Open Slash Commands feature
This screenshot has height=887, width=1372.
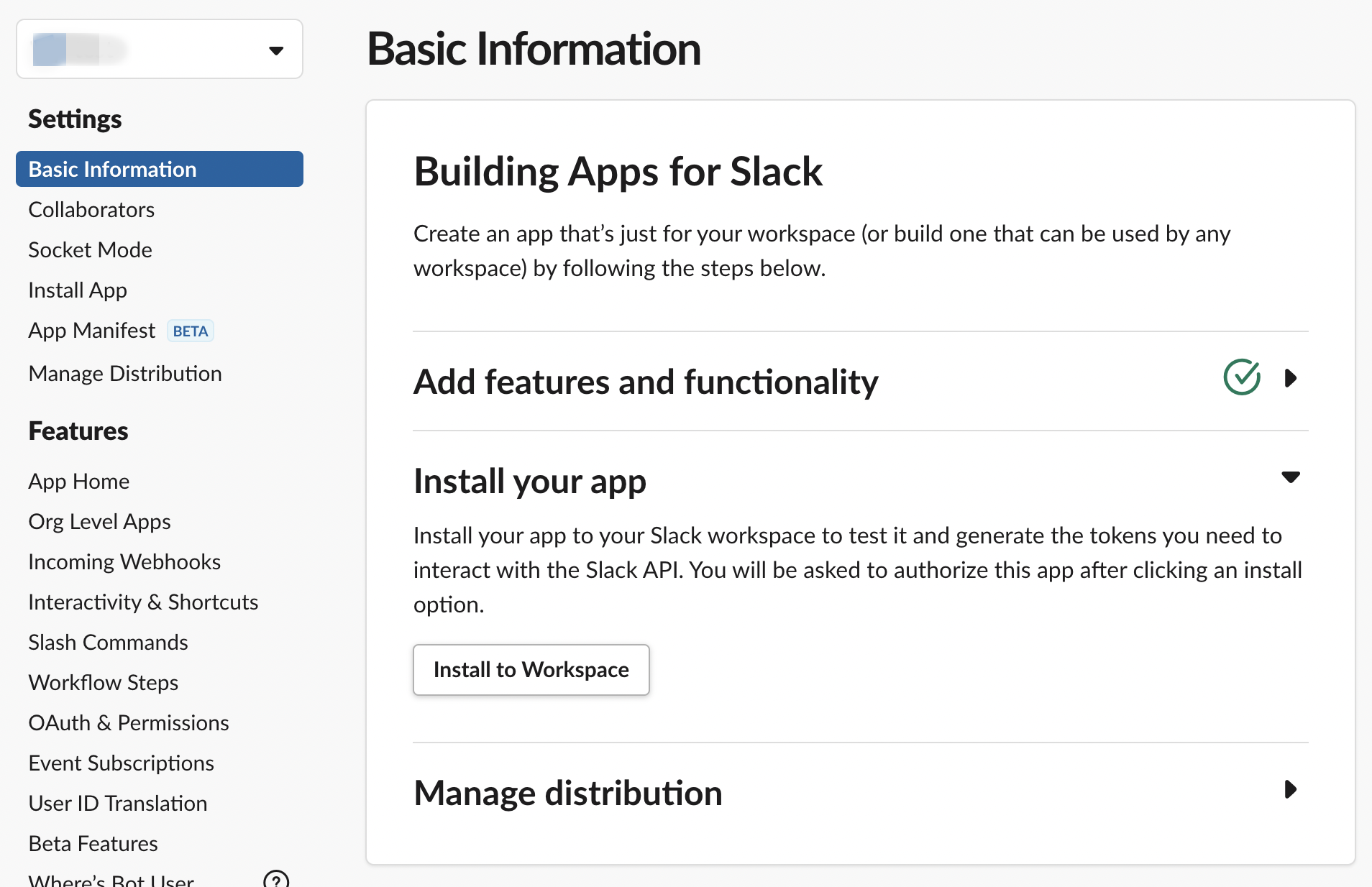(108, 643)
